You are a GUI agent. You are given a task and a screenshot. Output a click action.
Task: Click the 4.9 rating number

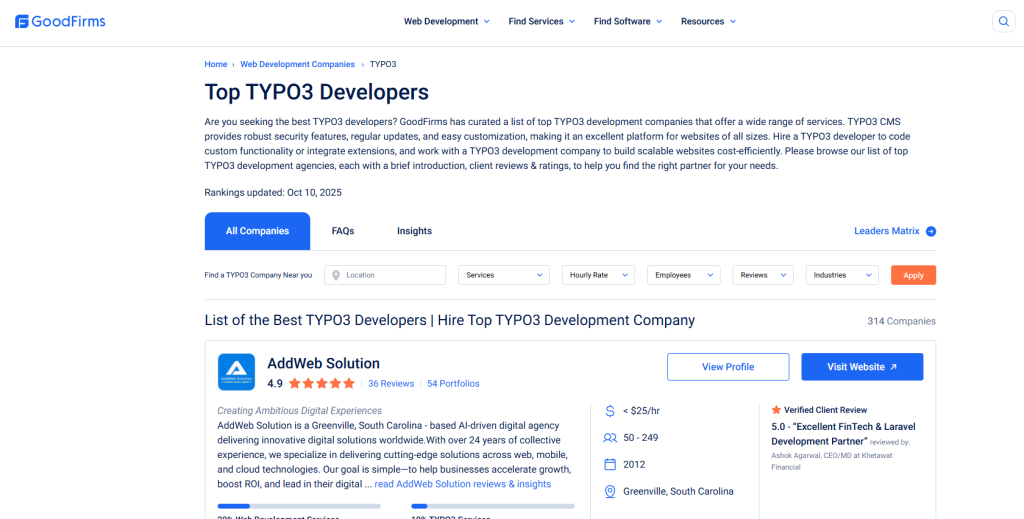point(275,384)
